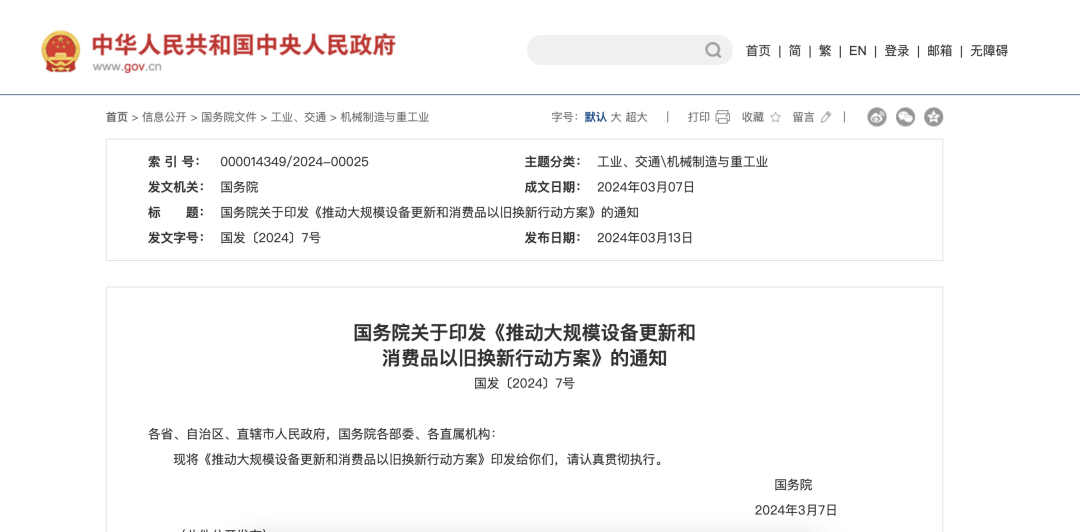
Task: Set font size to 大
Action: 616,117
